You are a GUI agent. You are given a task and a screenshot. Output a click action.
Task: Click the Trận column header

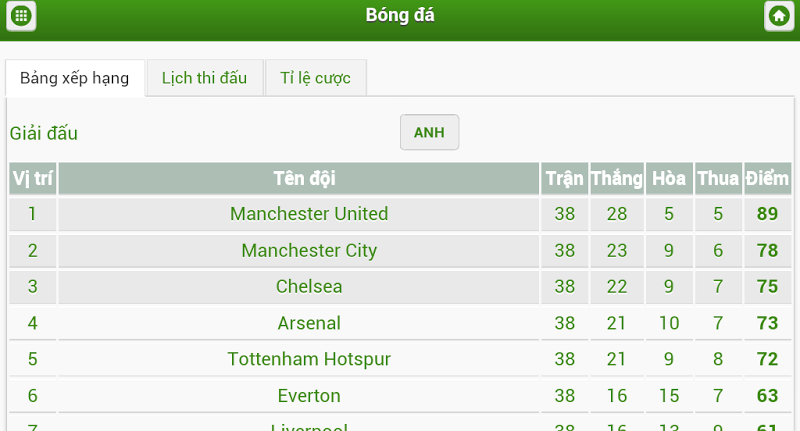(564, 179)
